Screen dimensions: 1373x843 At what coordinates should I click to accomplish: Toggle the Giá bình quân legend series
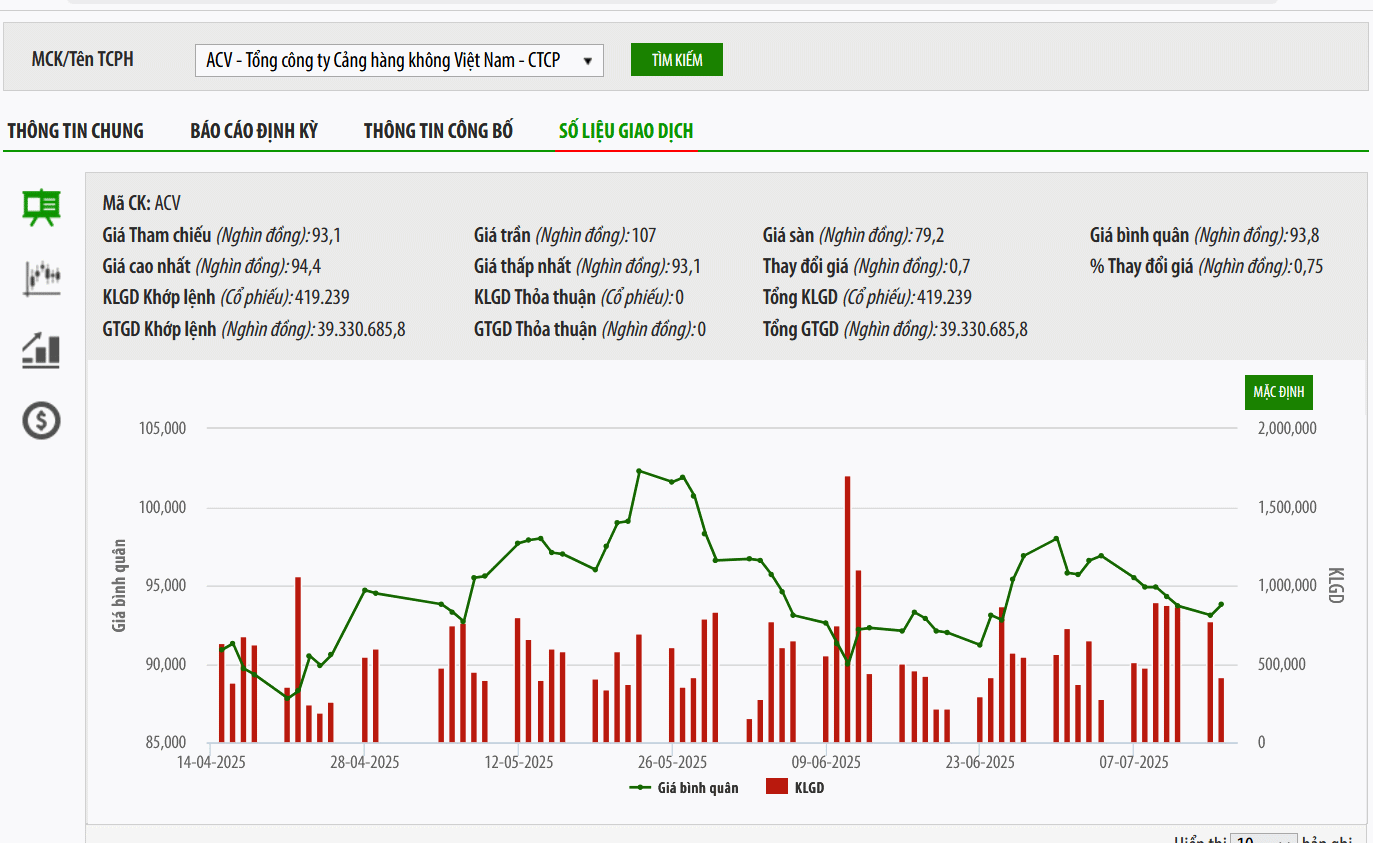click(x=697, y=788)
